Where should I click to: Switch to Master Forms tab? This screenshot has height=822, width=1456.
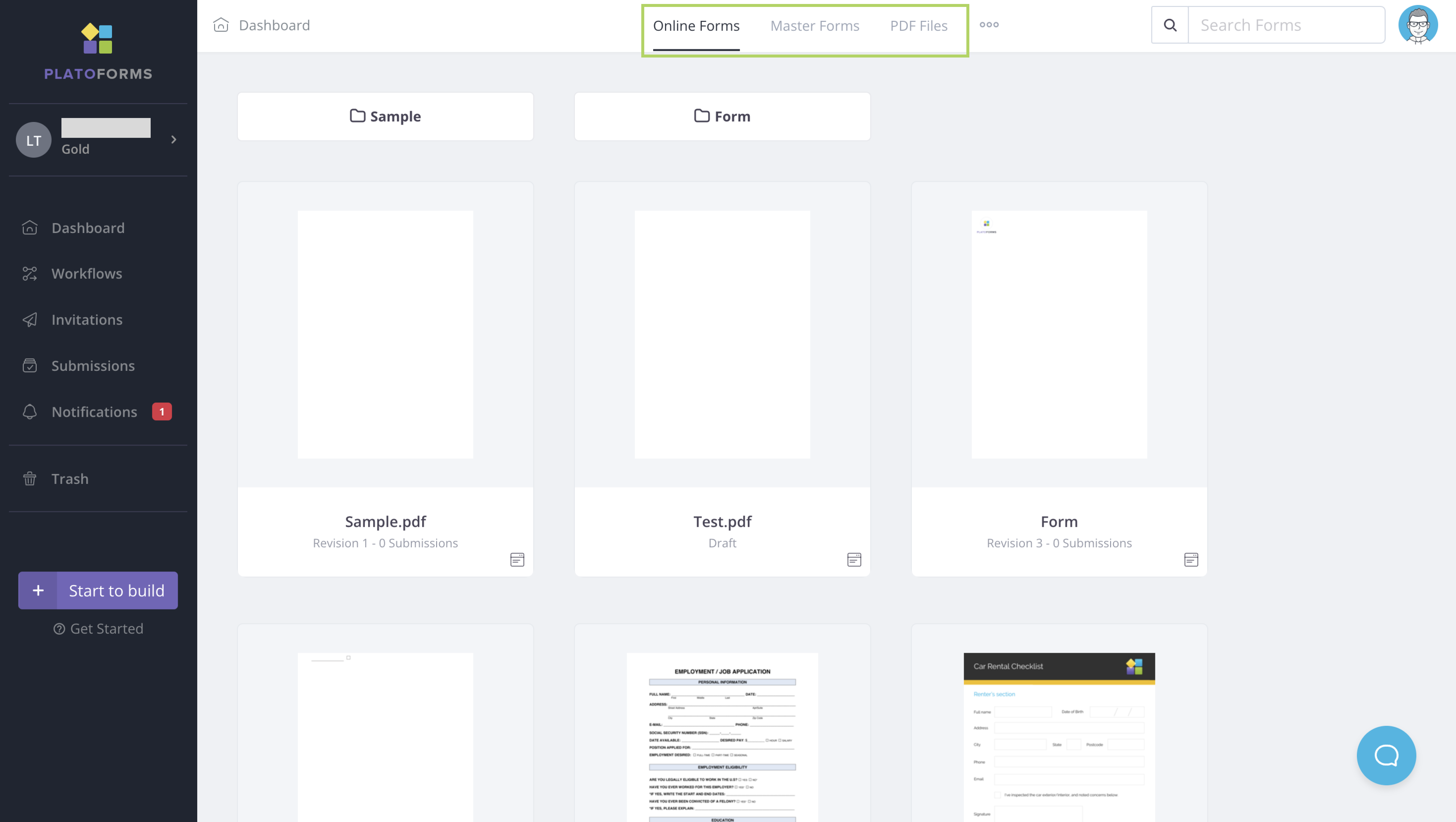[814, 26]
